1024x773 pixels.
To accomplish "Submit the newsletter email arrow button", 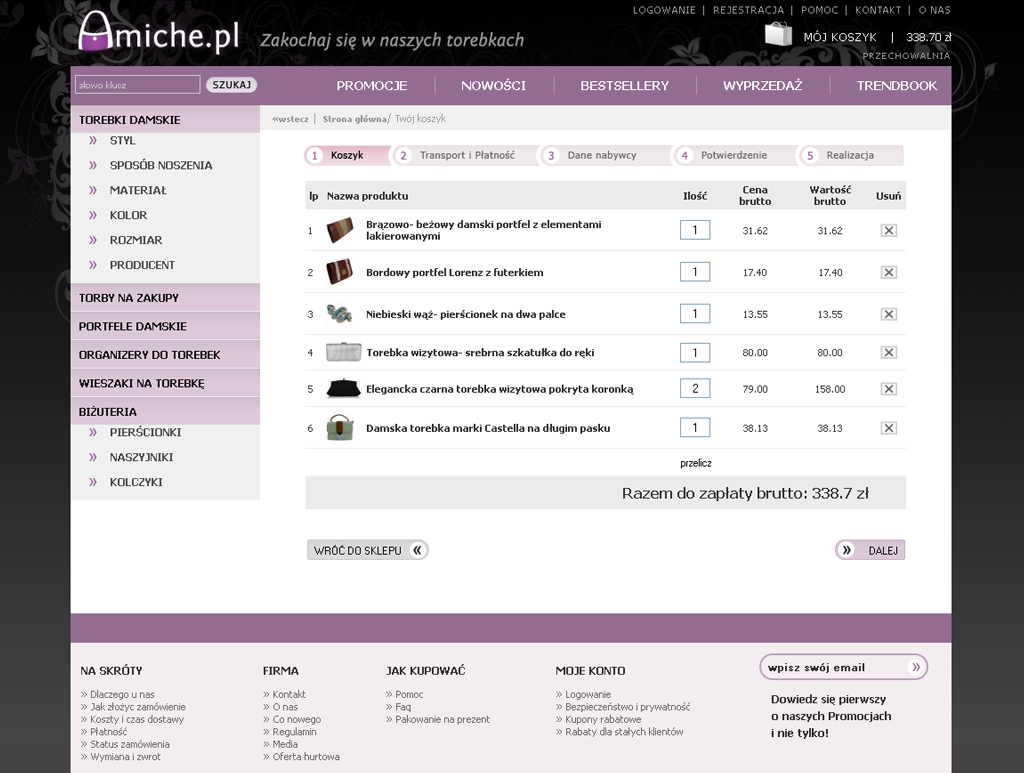I will click(915, 667).
